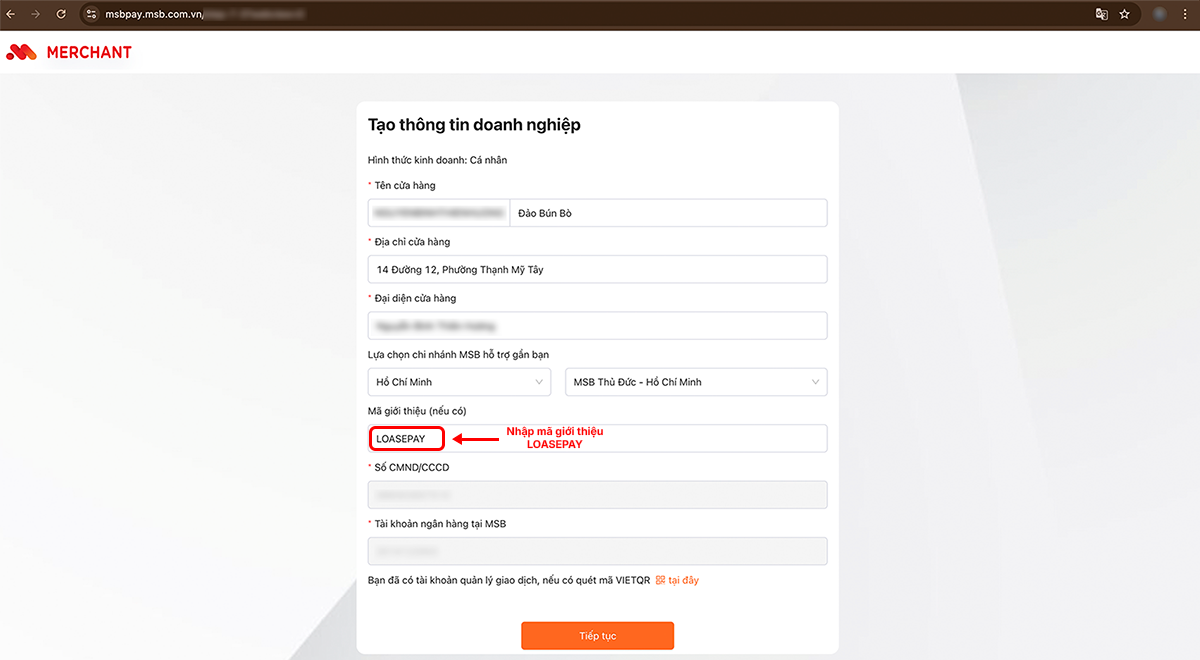
Task: Click the browser forward arrow
Action: 36,15
